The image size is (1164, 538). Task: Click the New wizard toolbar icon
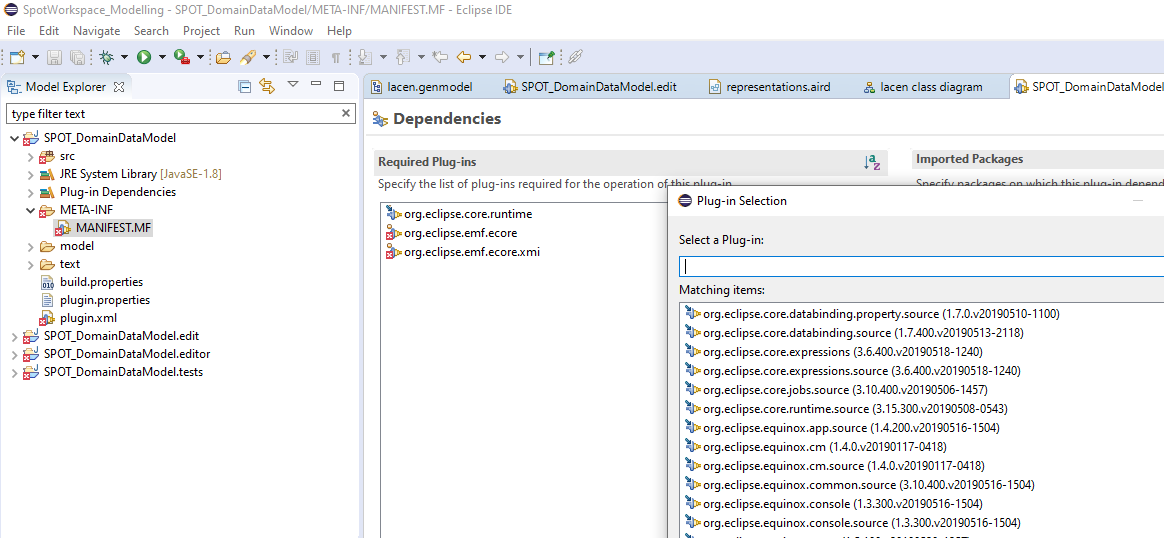click(x=16, y=57)
